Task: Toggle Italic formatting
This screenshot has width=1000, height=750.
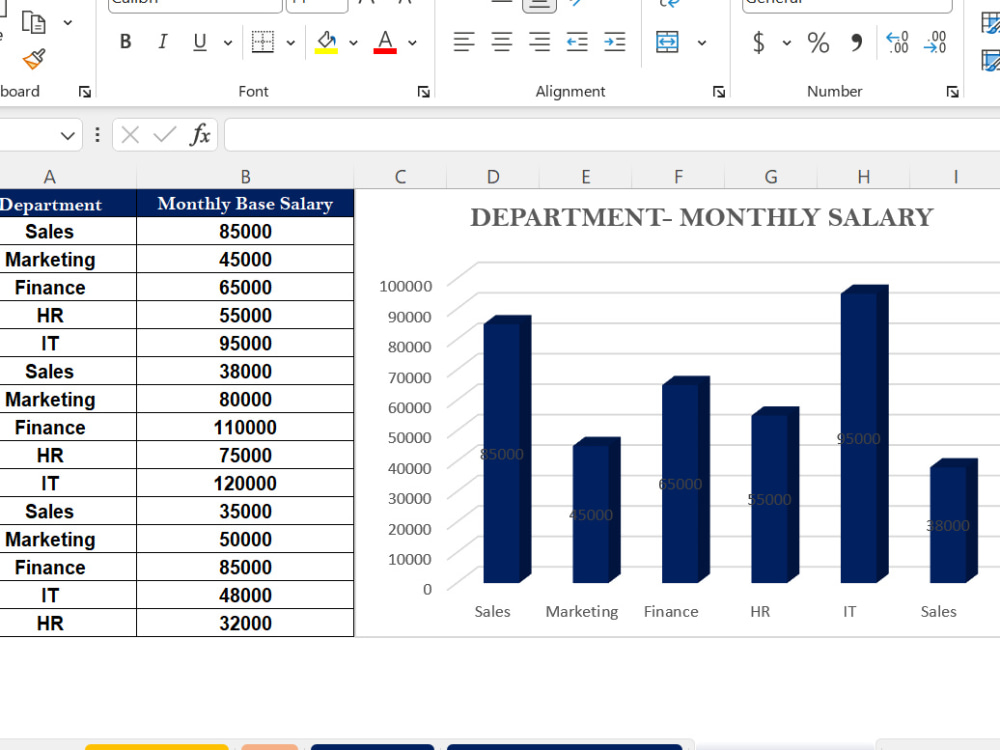Action: tap(163, 42)
